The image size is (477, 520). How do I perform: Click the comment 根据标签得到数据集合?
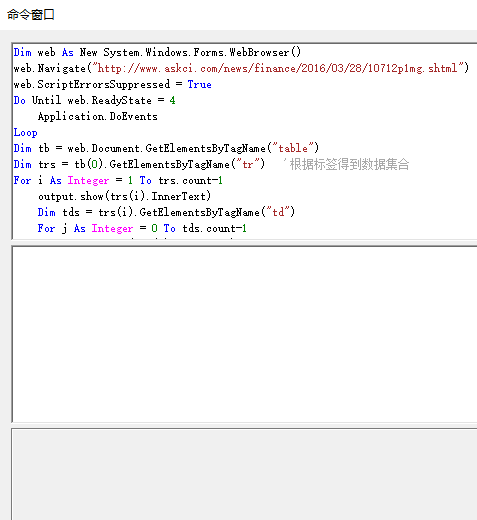click(x=346, y=164)
